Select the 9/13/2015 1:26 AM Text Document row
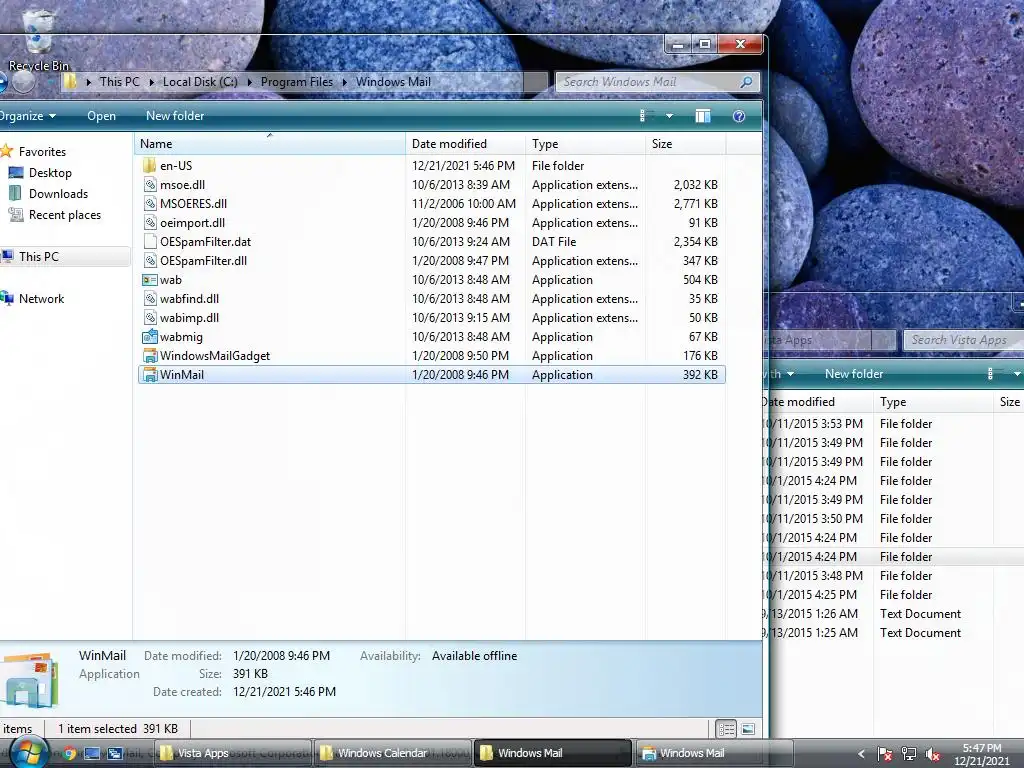 click(893, 613)
